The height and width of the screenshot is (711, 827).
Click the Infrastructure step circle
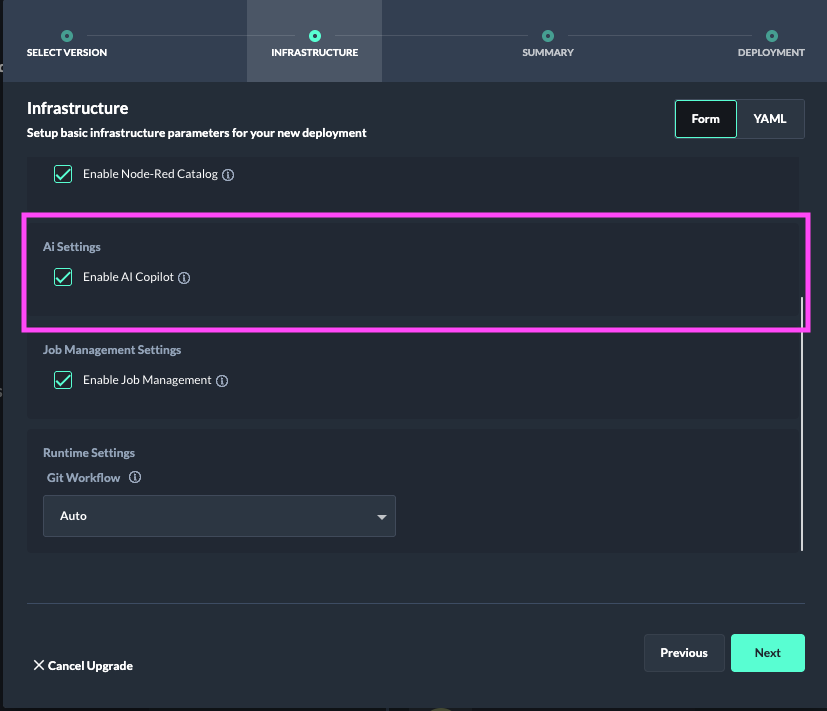(x=315, y=36)
